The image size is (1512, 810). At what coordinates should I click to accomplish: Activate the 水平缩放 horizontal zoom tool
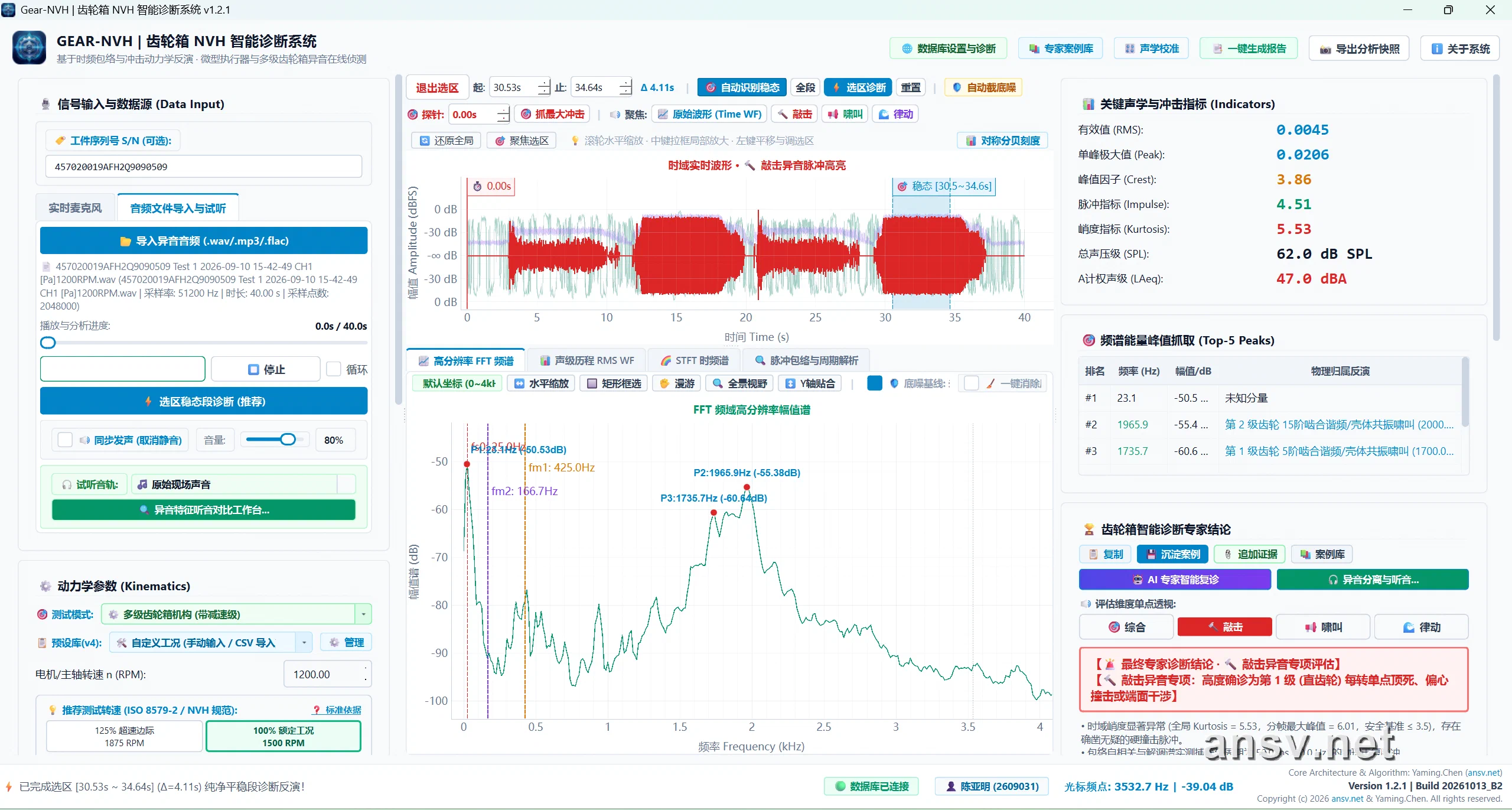[x=541, y=383]
